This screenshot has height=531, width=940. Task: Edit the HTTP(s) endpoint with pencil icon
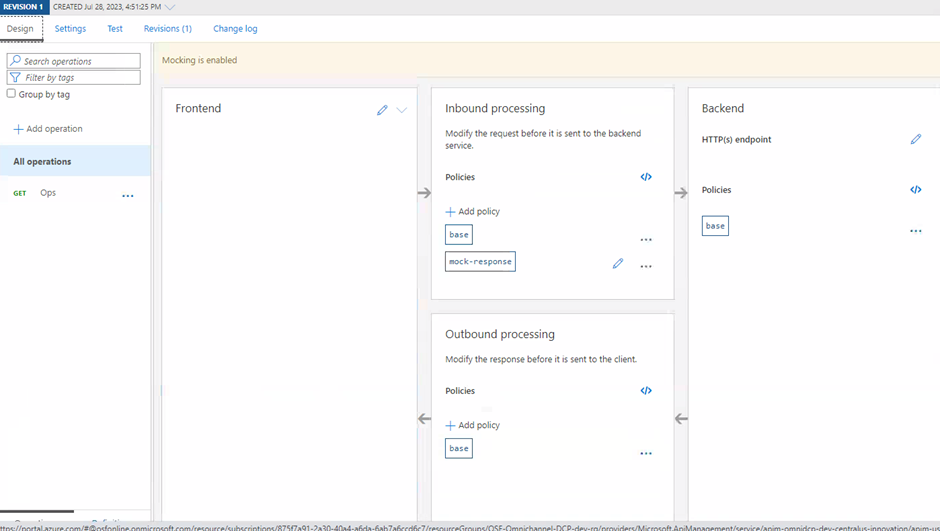click(915, 139)
